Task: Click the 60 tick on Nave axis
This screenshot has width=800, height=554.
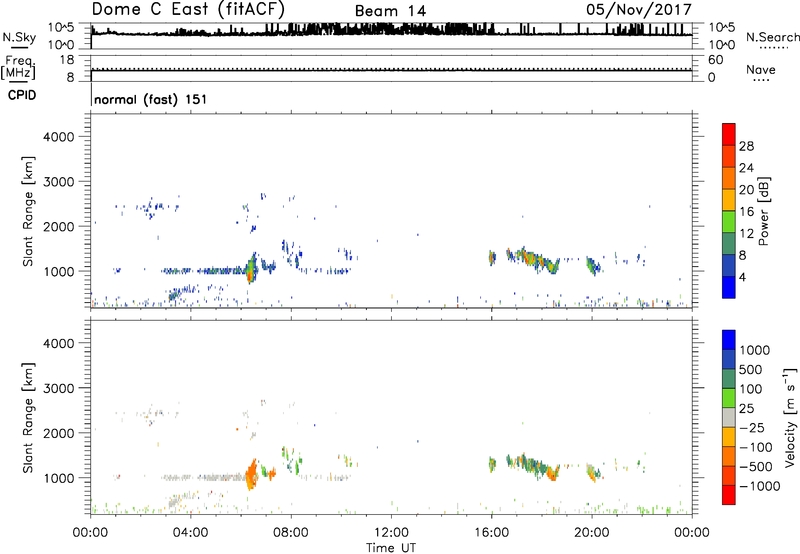Action: click(715, 60)
